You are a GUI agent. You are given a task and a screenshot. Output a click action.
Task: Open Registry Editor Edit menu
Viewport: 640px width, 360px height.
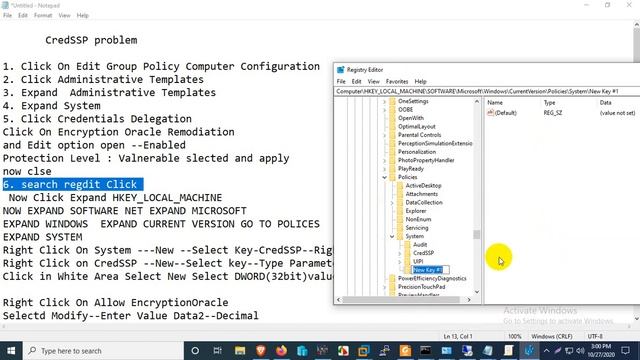point(356,82)
